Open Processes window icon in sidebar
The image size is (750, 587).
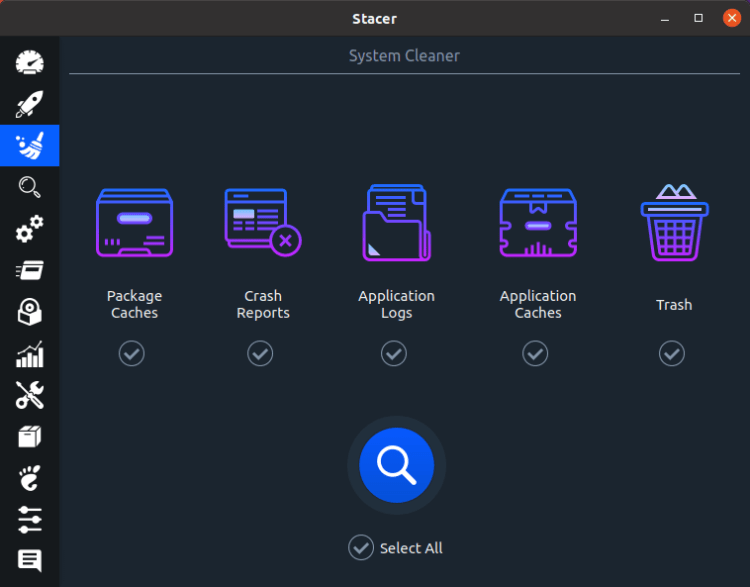[x=30, y=270]
